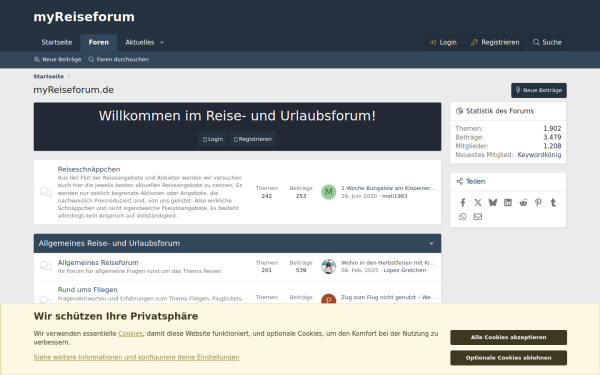
Task: Click the date 08. Feb. 2025
Action: point(360,270)
